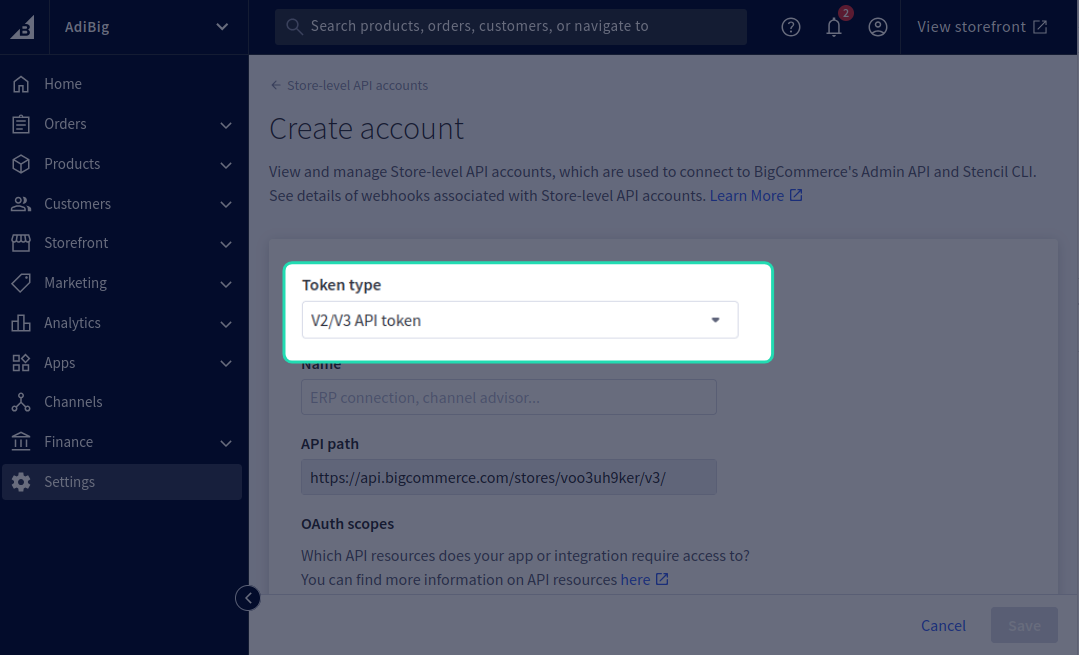Viewport: 1079px width, 655px height.
Task: Click the Orders clipboard icon
Action: (x=21, y=124)
